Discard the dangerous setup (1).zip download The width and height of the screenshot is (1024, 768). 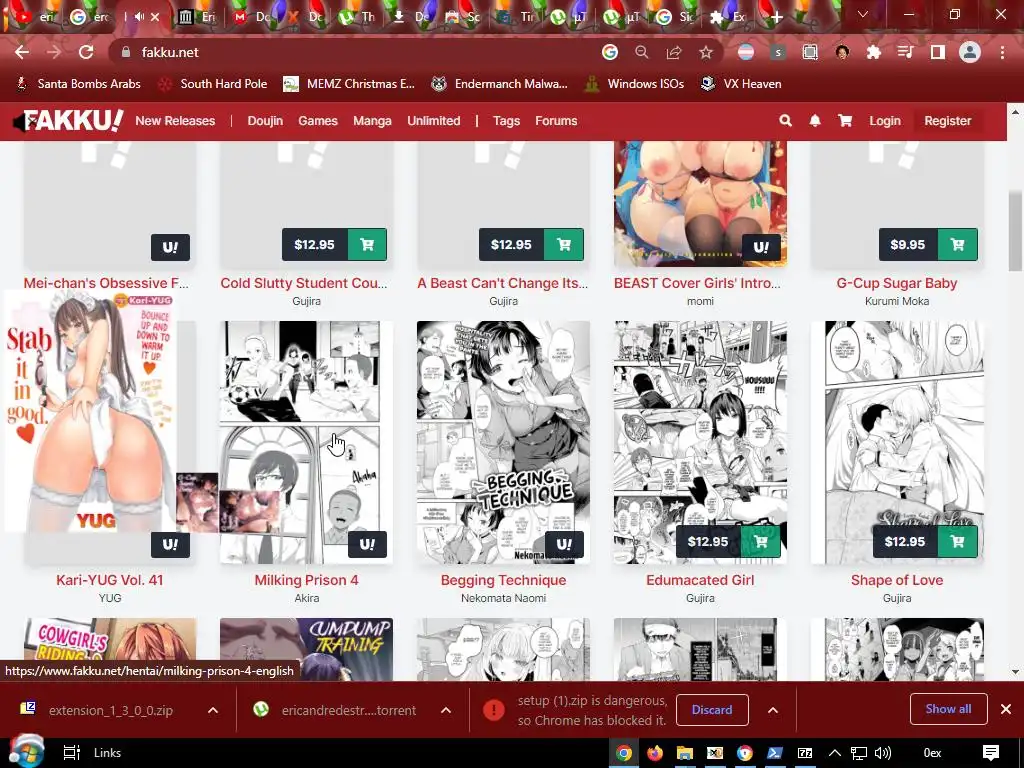pyautogui.click(x=712, y=710)
